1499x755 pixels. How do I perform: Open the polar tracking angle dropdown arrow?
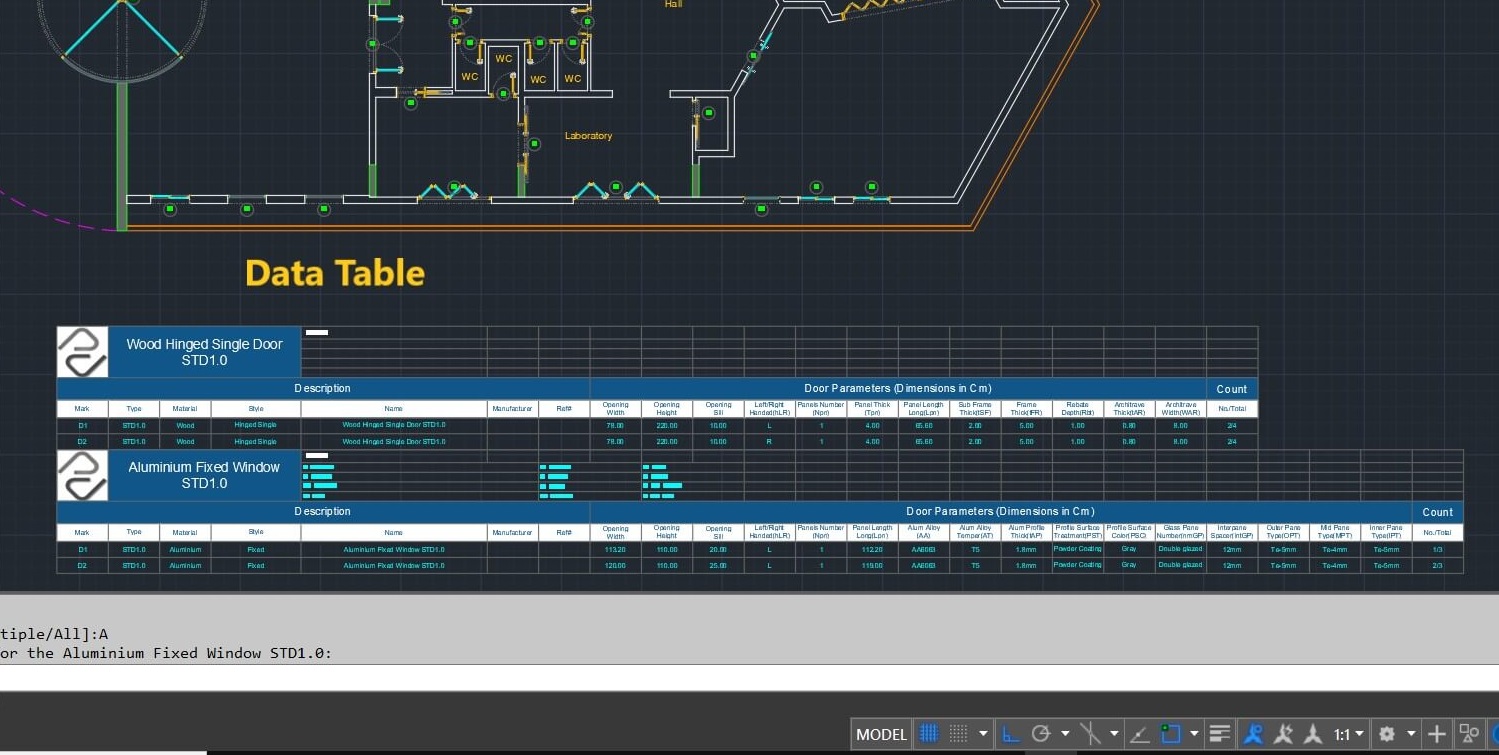1064,733
